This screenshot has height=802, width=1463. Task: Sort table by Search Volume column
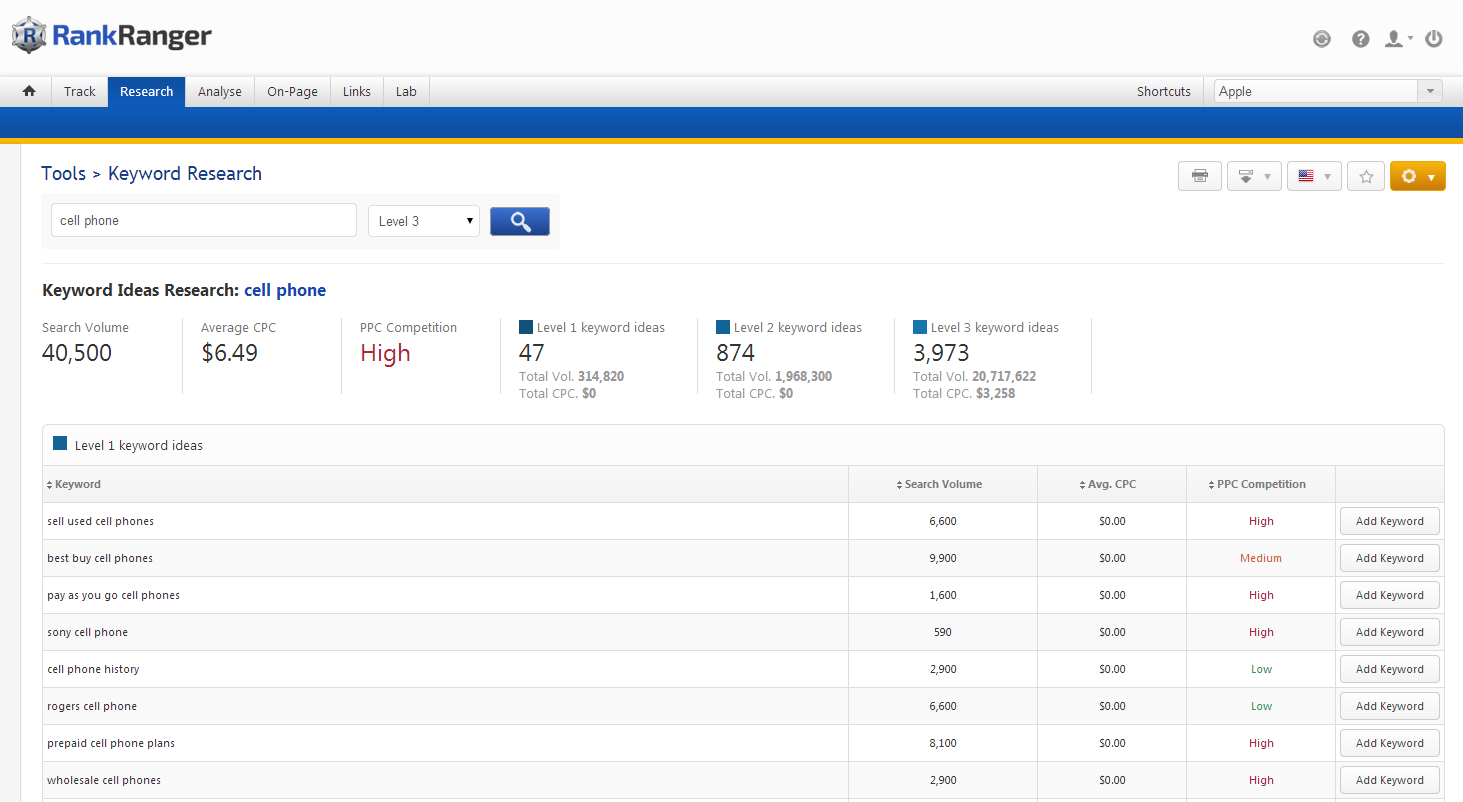(x=942, y=484)
